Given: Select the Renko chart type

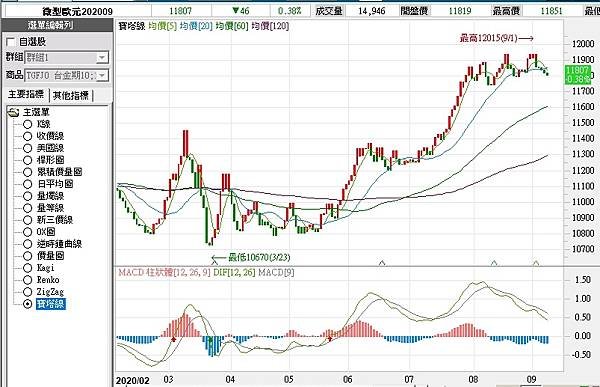Looking at the screenshot, I should coord(27,280).
